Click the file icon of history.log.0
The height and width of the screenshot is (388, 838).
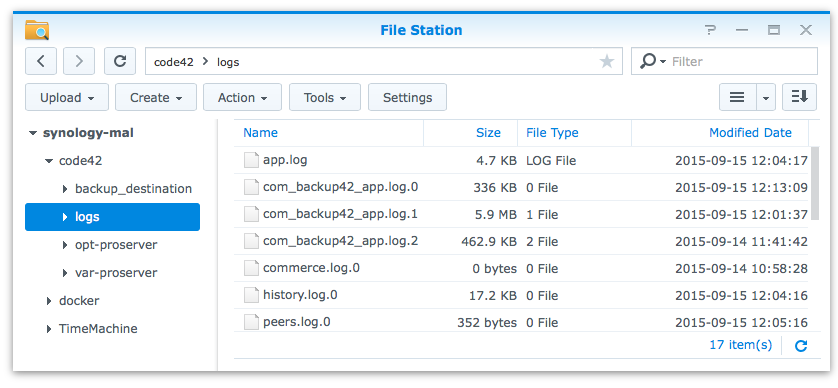251,295
